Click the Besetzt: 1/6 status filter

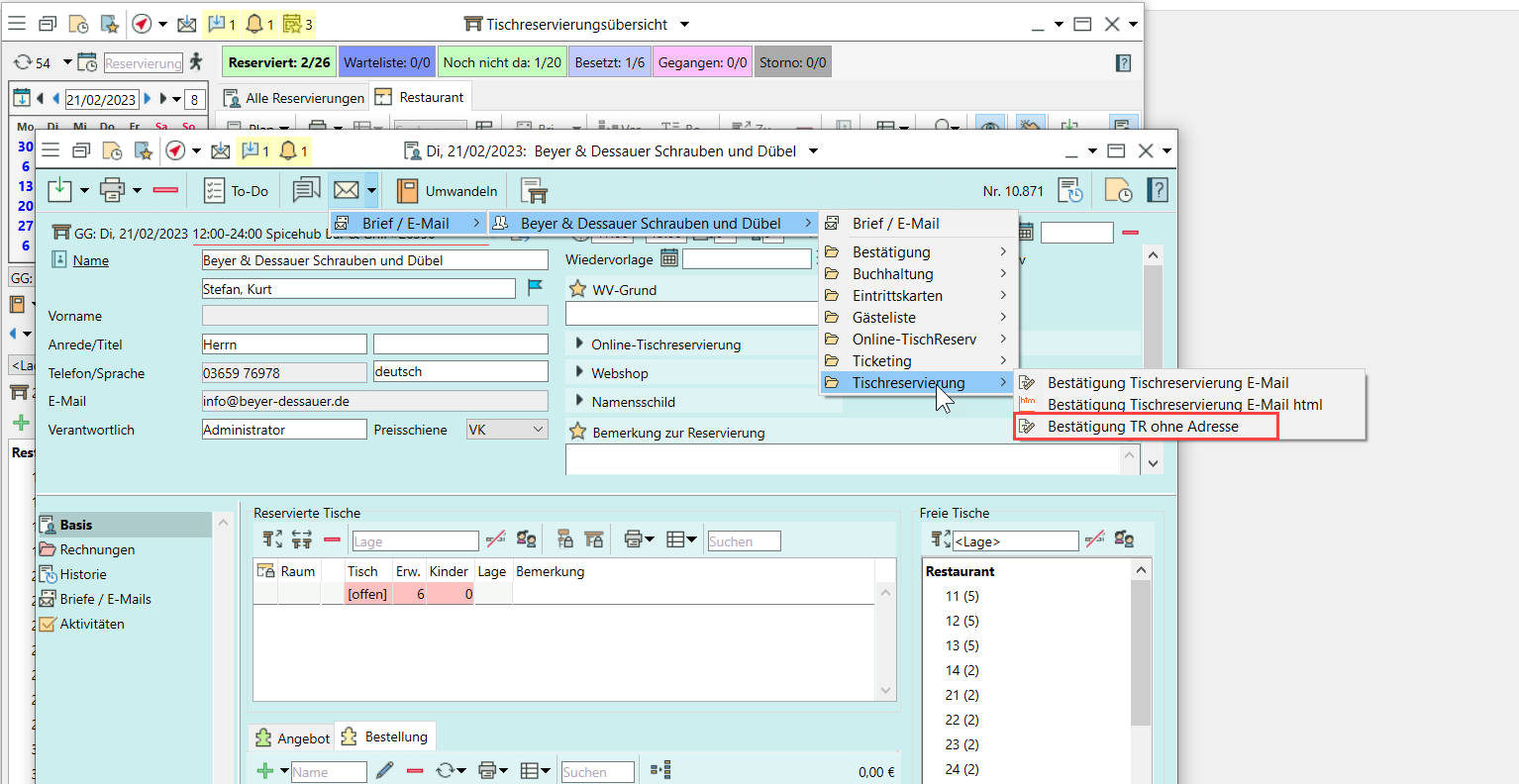coord(609,62)
